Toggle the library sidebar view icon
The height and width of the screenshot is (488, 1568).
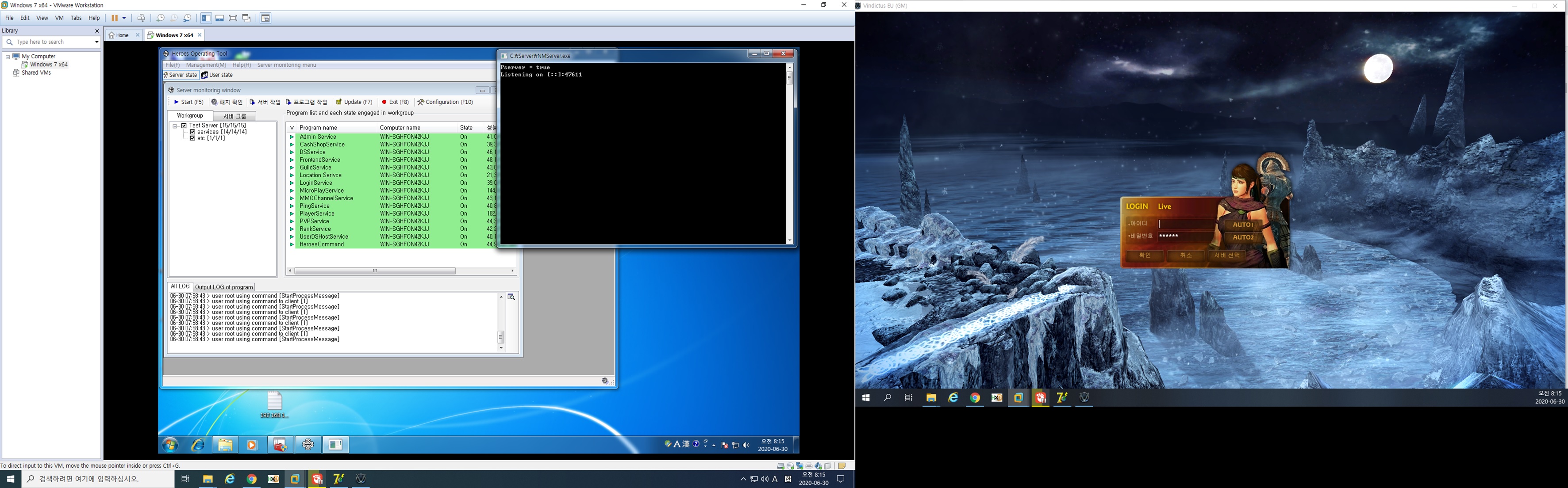[206, 18]
